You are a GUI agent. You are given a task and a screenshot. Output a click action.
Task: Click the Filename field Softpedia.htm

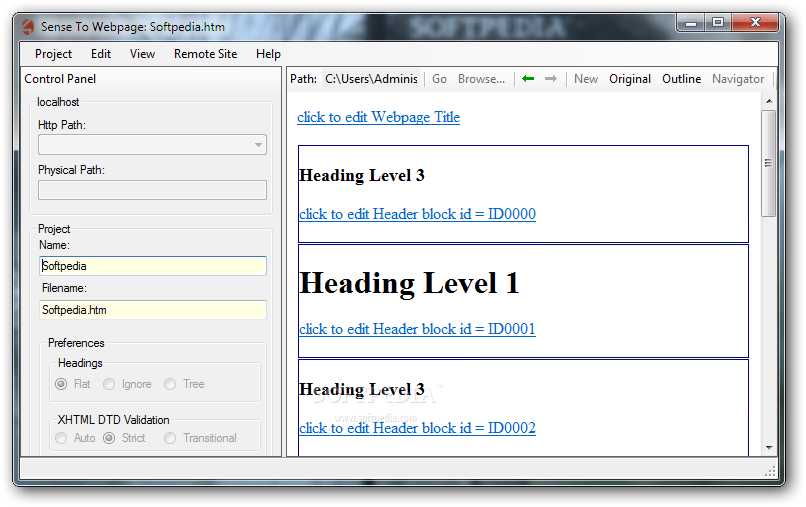tap(153, 310)
